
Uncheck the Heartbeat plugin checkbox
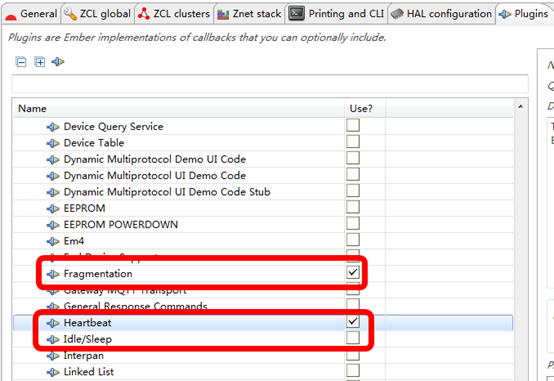point(353,322)
